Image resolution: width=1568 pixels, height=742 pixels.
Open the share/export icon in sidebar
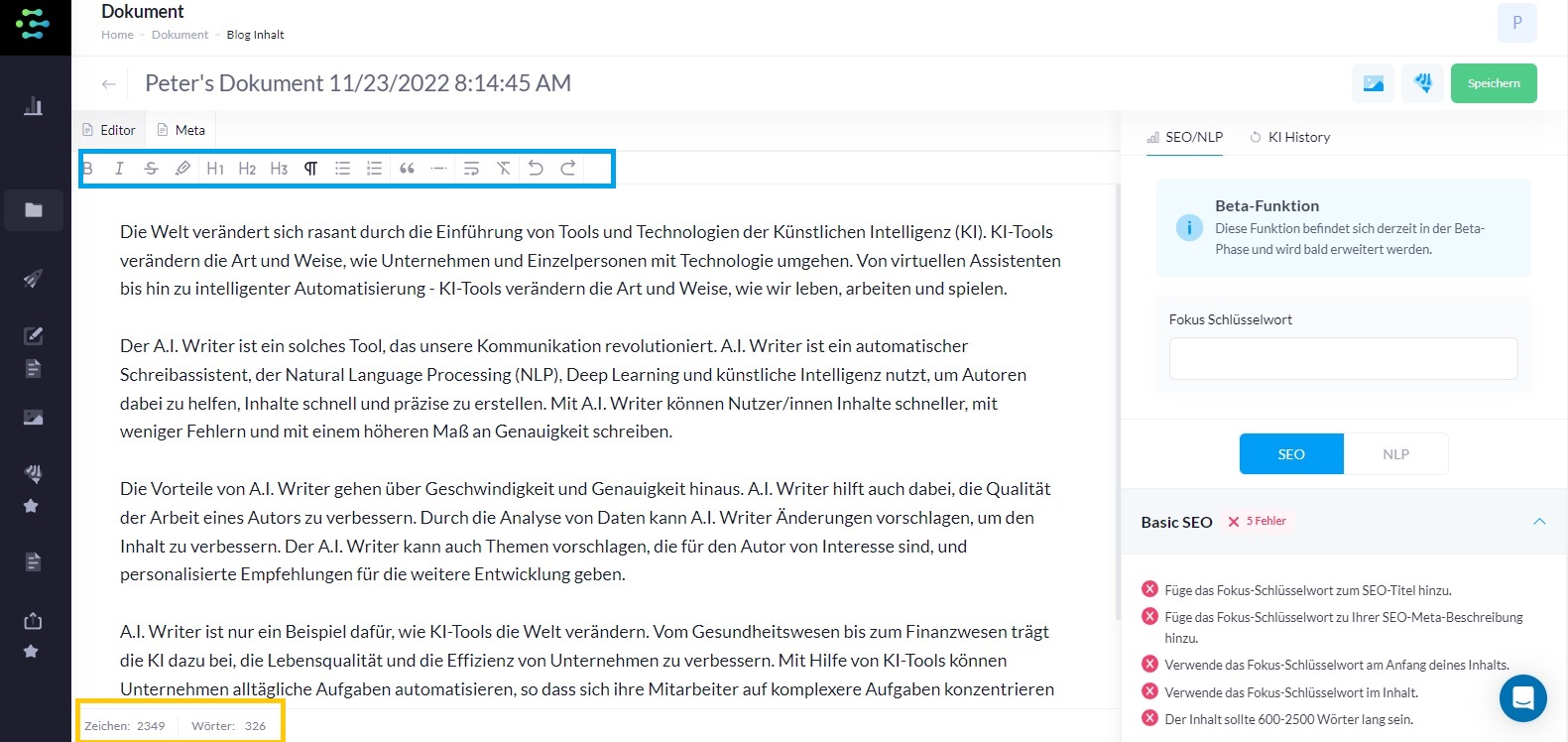click(x=33, y=621)
